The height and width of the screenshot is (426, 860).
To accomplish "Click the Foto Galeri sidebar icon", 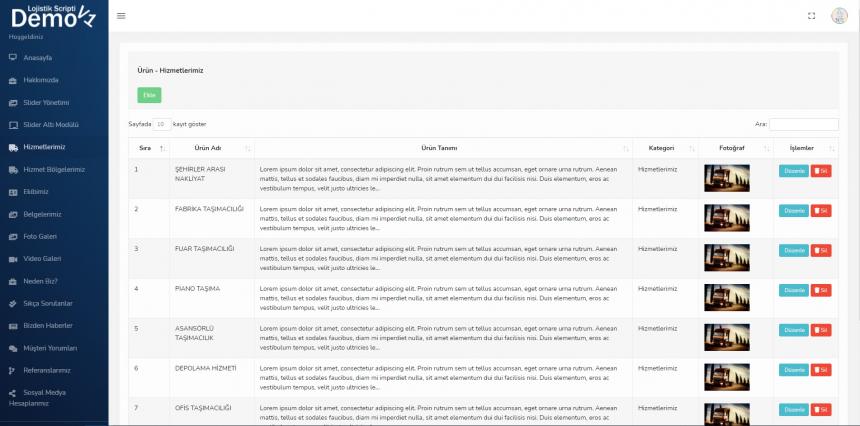I will point(13,236).
